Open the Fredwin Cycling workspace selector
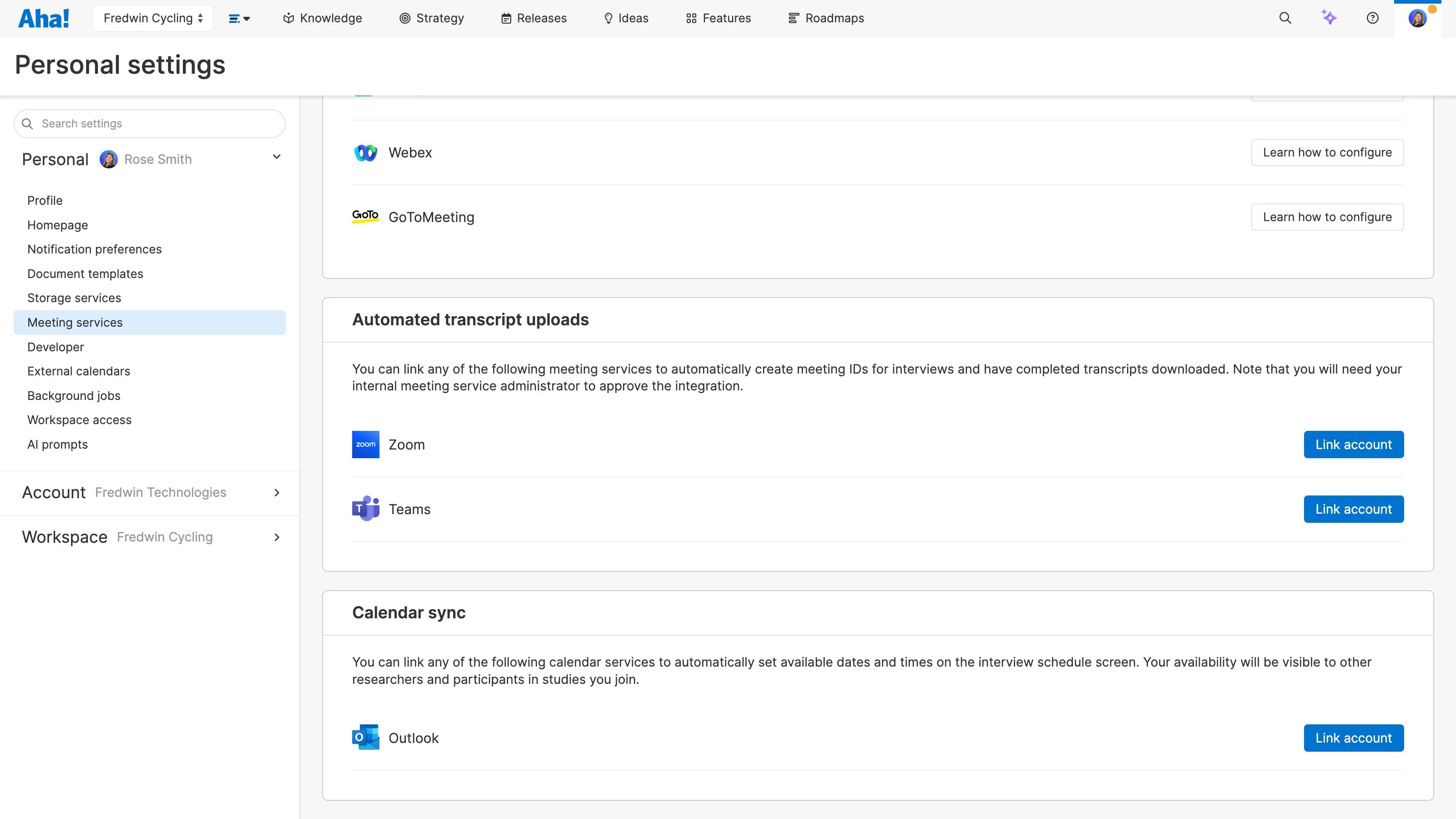The height and width of the screenshot is (819, 1456). pos(152,18)
